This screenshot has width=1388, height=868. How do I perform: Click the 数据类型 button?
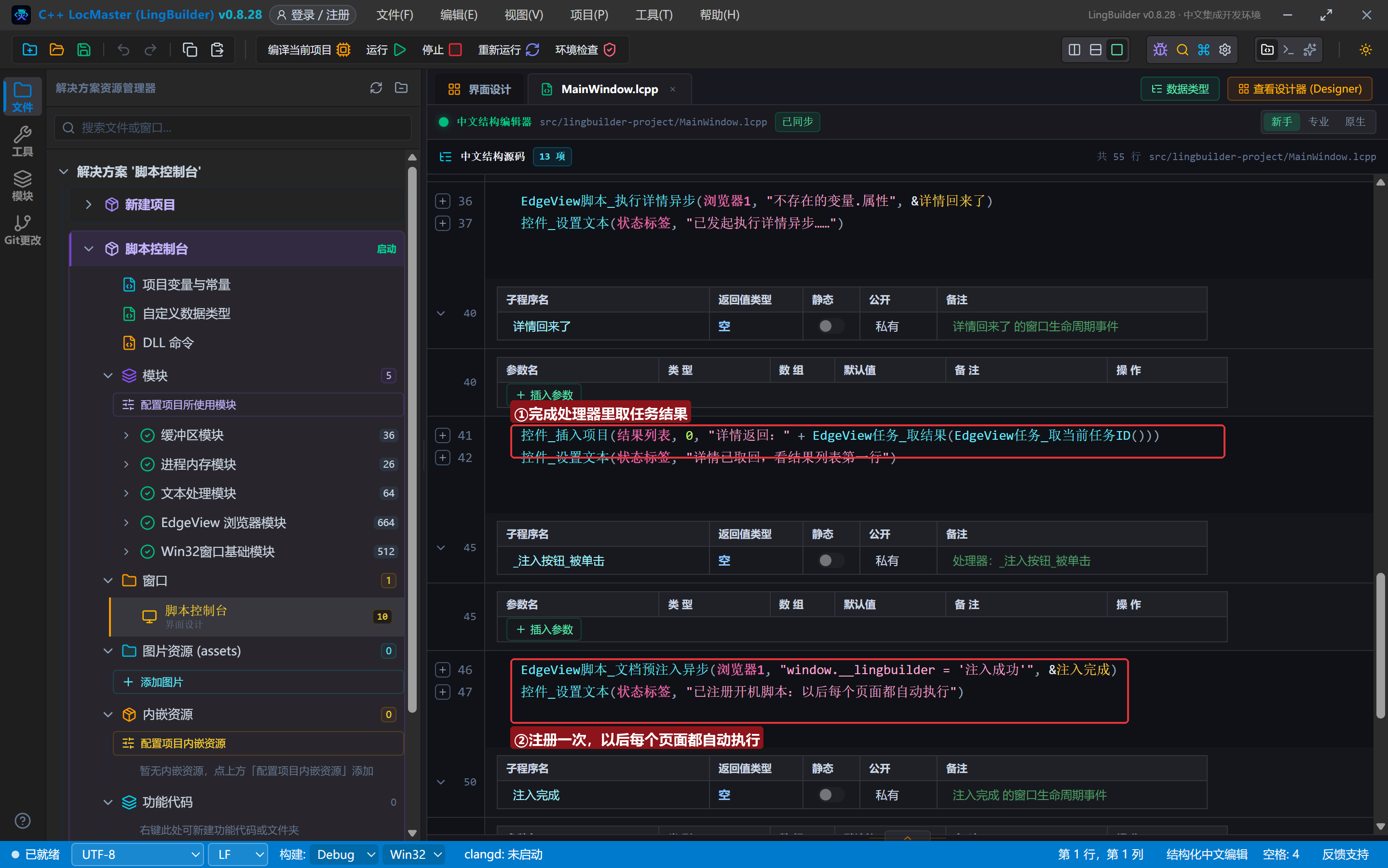(x=1180, y=89)
